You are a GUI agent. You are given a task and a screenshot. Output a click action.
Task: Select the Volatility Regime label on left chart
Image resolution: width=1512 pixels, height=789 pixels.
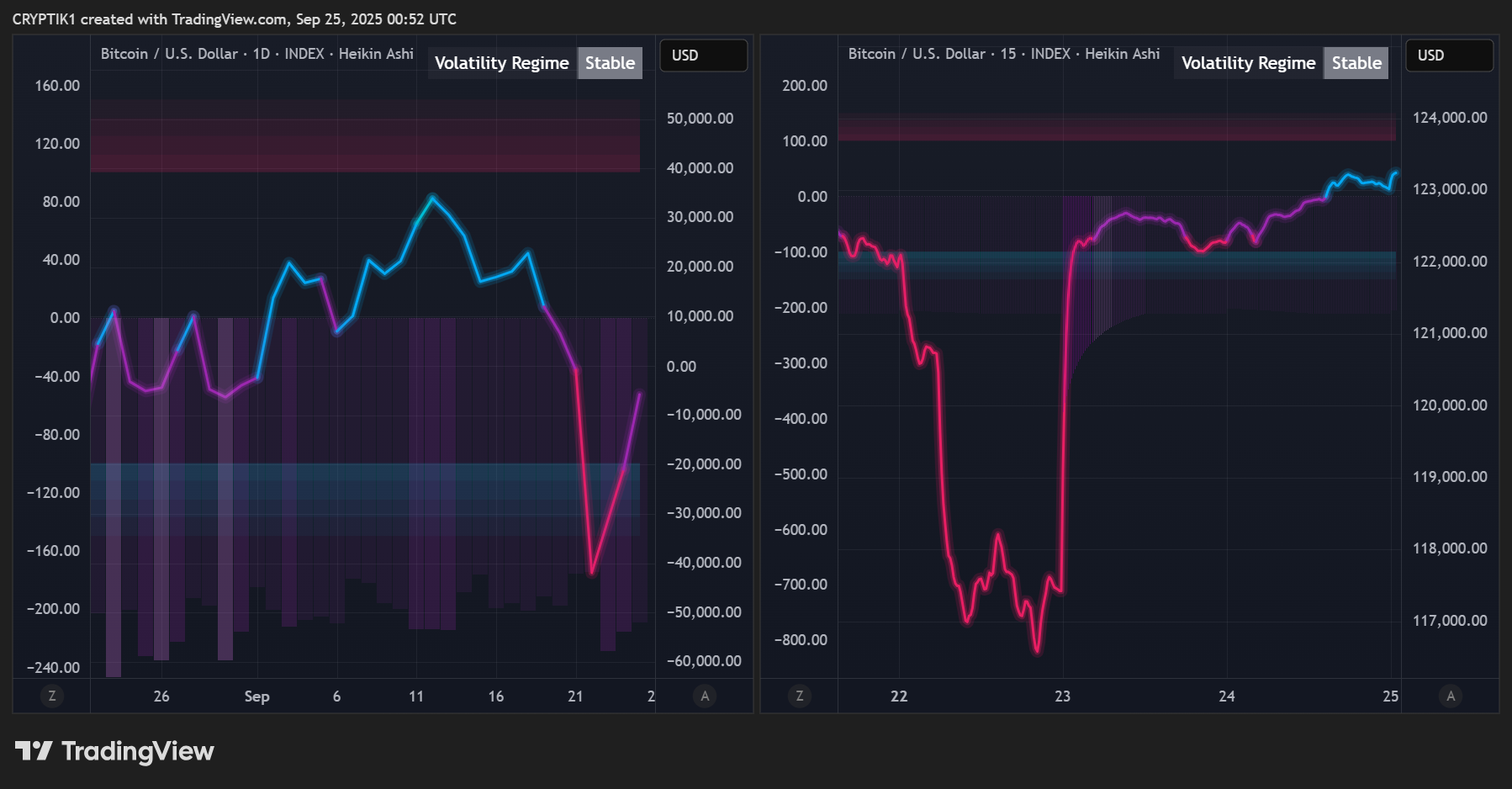coord(502,63)
